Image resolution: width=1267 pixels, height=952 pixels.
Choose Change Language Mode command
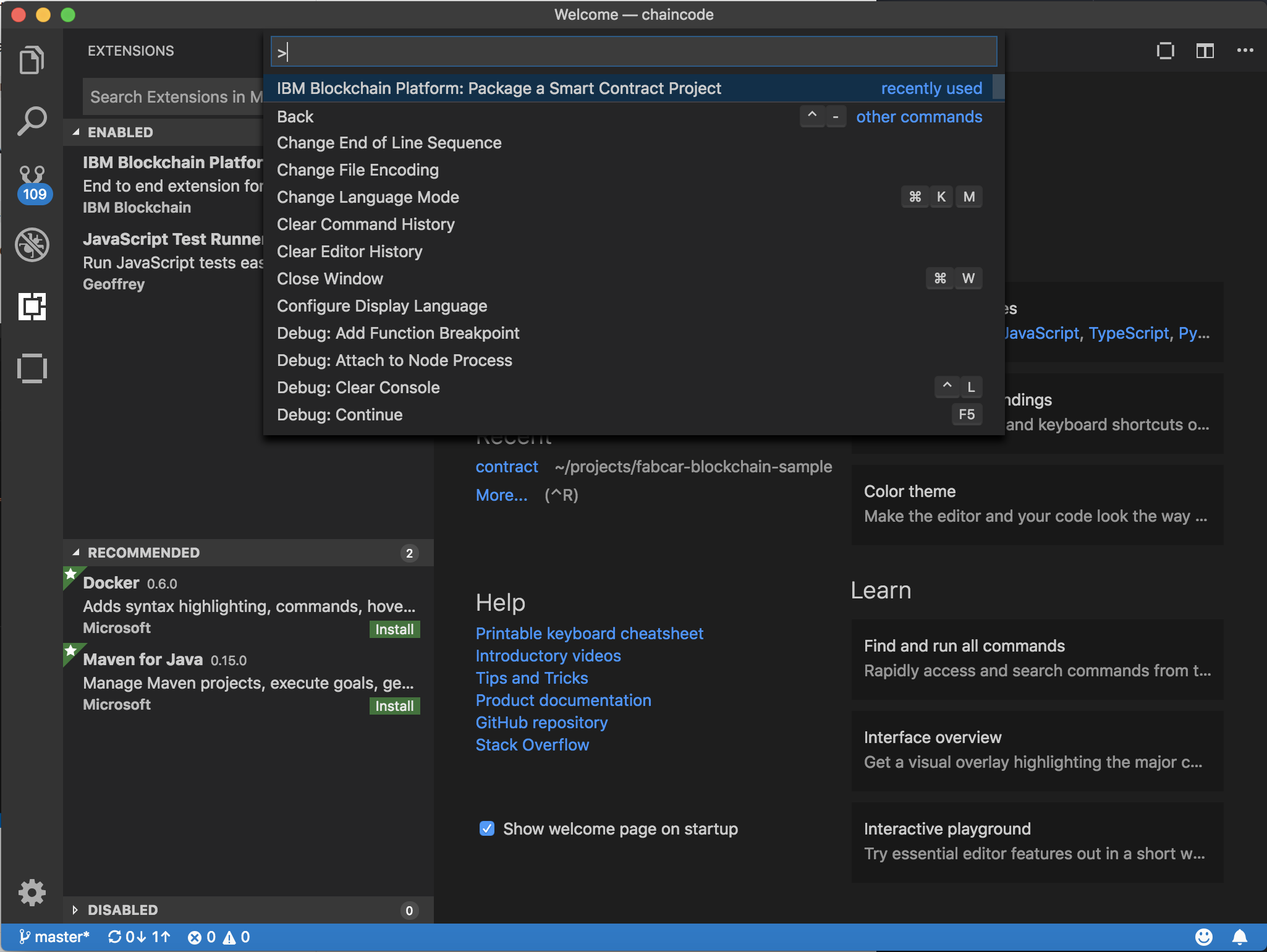point(368,197)
